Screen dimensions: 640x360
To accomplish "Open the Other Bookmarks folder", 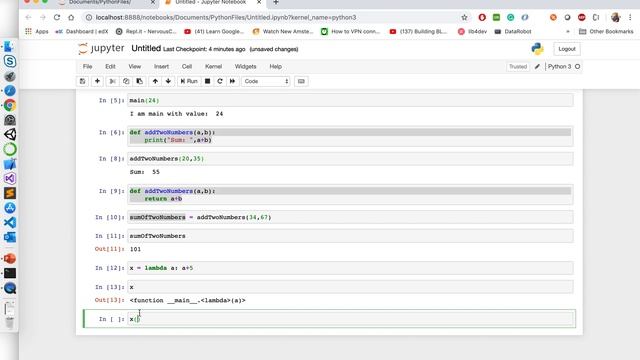I will point(606,31).
